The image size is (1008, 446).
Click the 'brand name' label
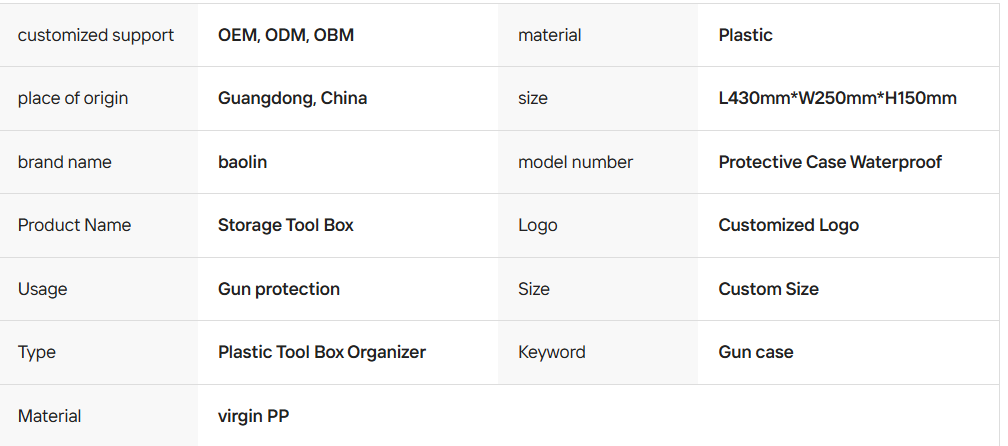65,162
